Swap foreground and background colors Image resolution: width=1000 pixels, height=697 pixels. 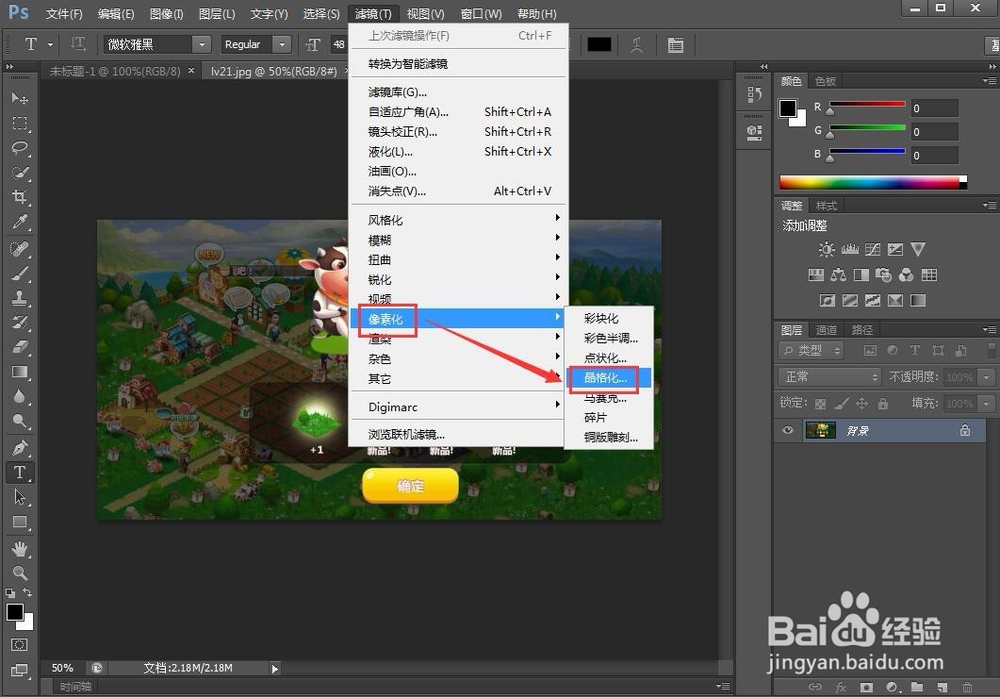click(27, 592)
